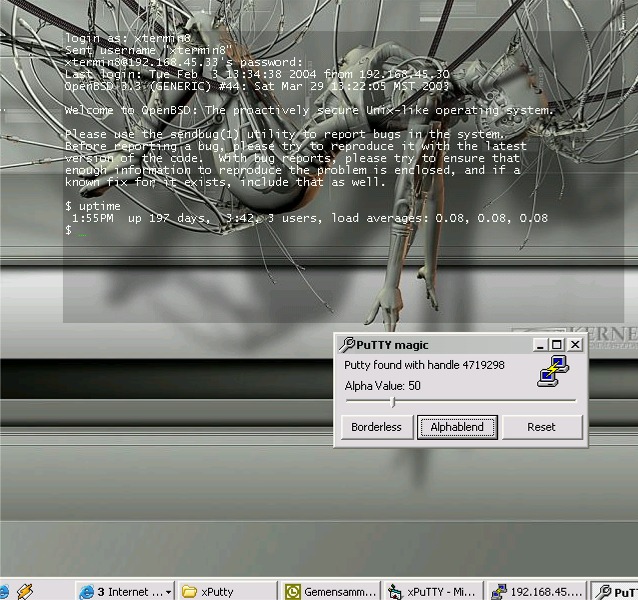Click the 'login as: xtermin8' terminal line

[x=128, y=38]
